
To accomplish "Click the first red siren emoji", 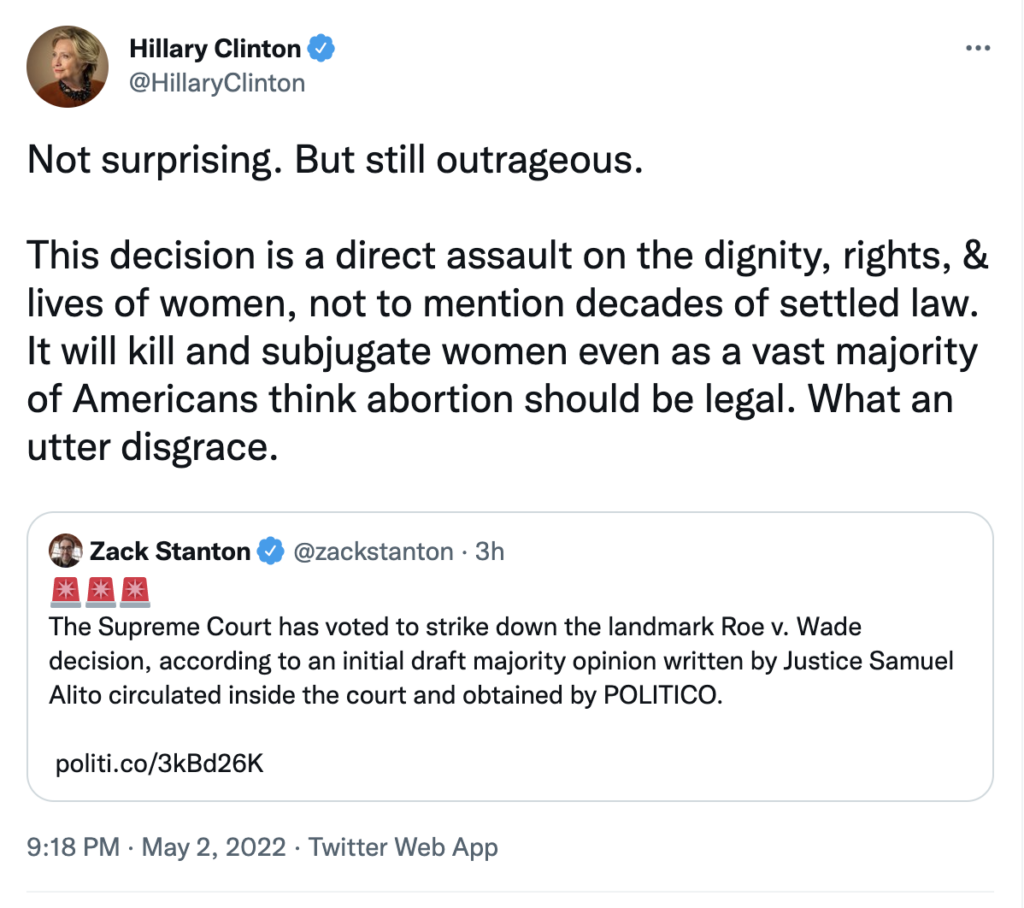I will pos(66,592).
